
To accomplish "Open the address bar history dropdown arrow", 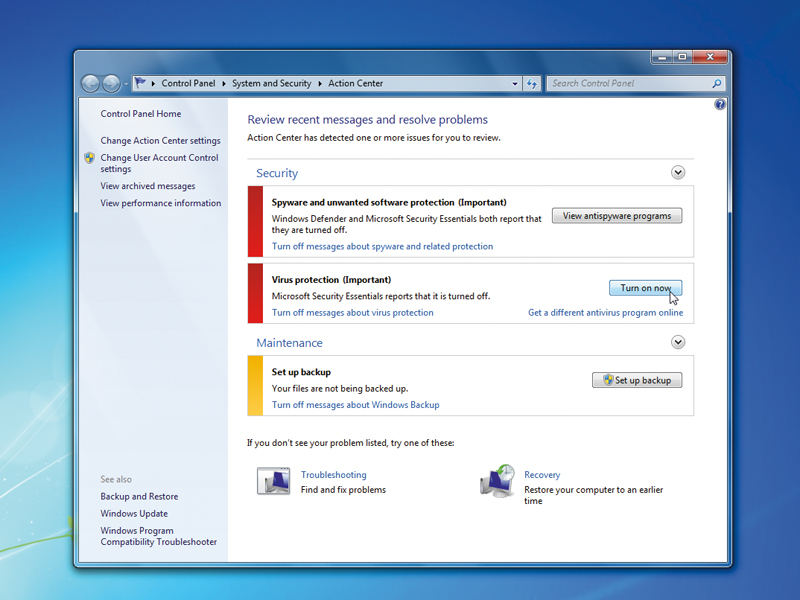I will 515,84.
